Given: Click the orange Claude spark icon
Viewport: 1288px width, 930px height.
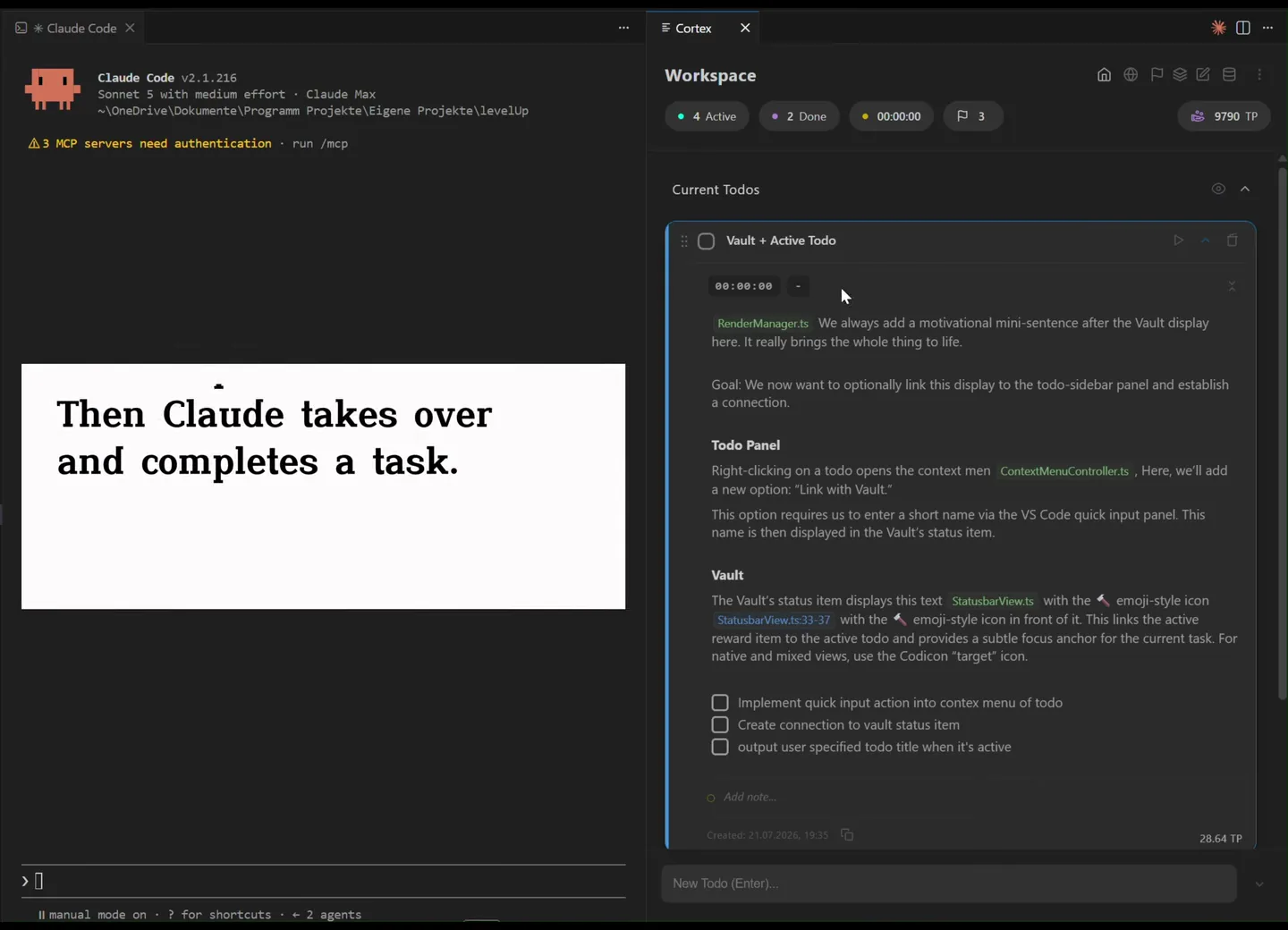Looking at the screenshot, I should pos(1218,28).
